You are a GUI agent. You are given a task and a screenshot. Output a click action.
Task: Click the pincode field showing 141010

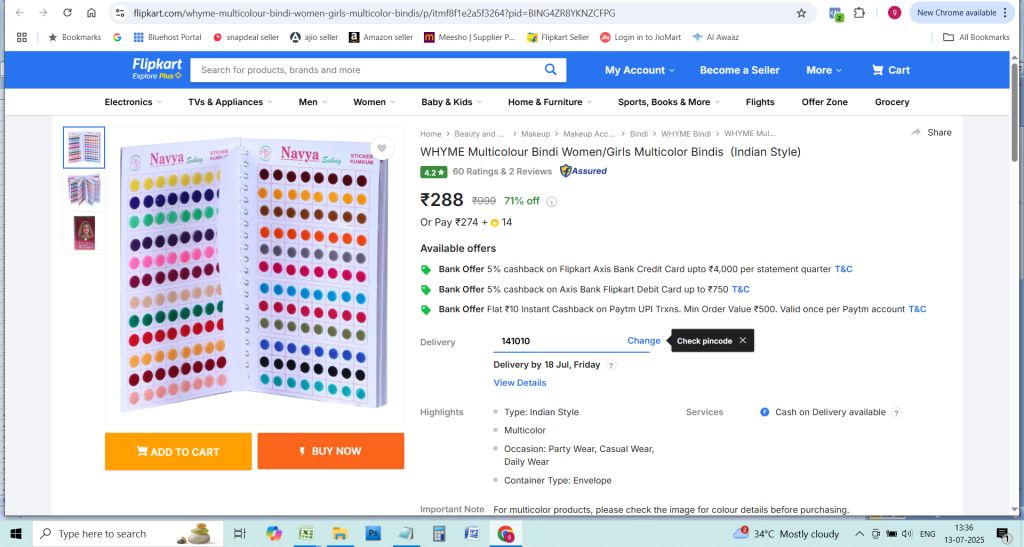point(559,341)
